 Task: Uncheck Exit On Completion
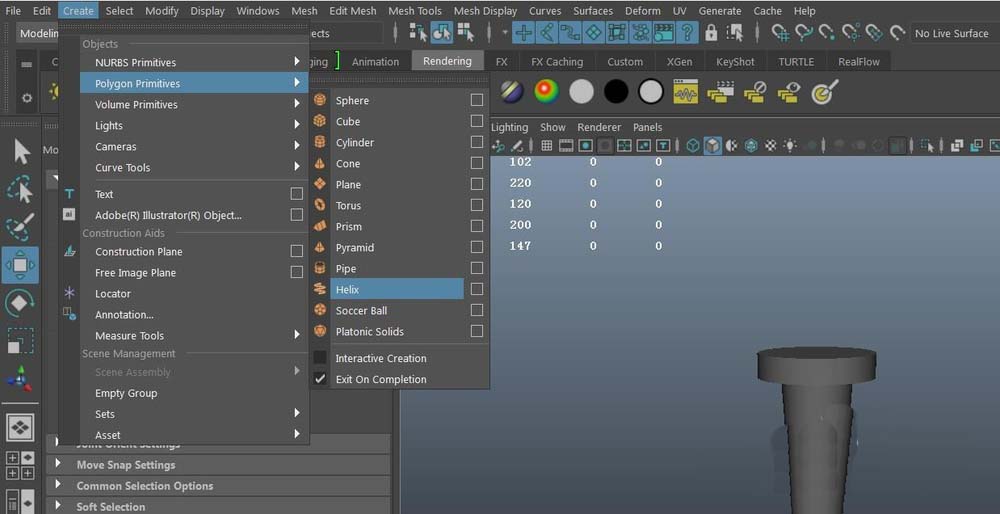[x=320, y=379]
